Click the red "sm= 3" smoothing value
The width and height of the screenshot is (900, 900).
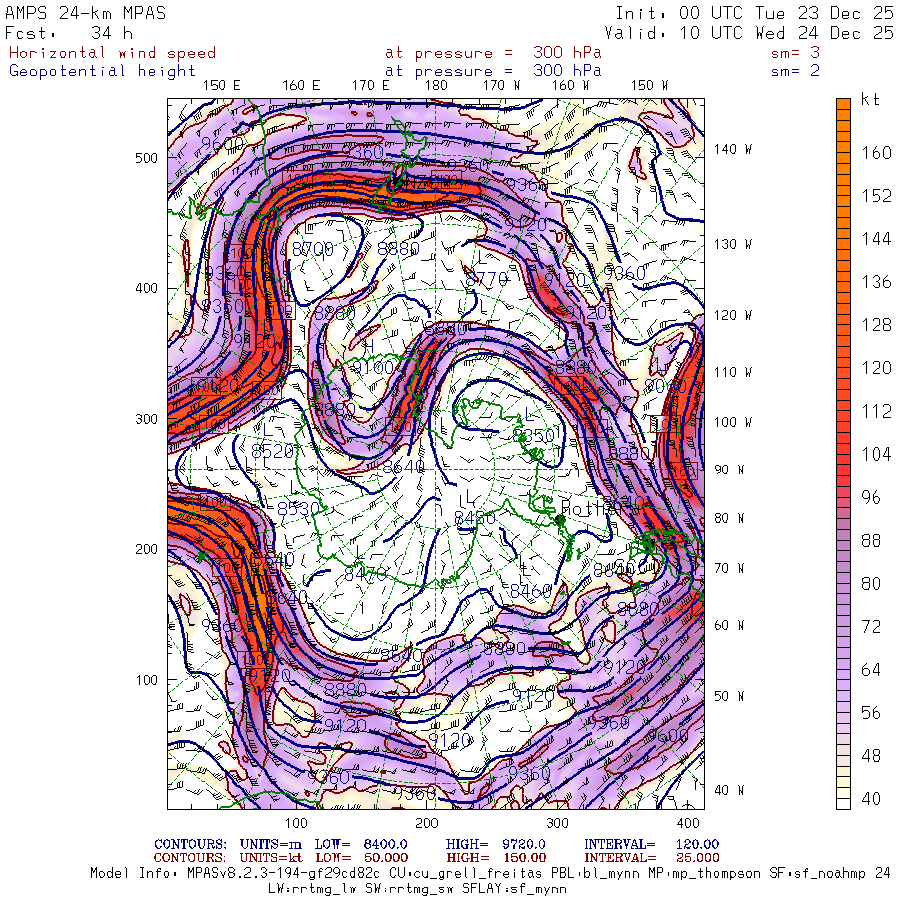796,53
